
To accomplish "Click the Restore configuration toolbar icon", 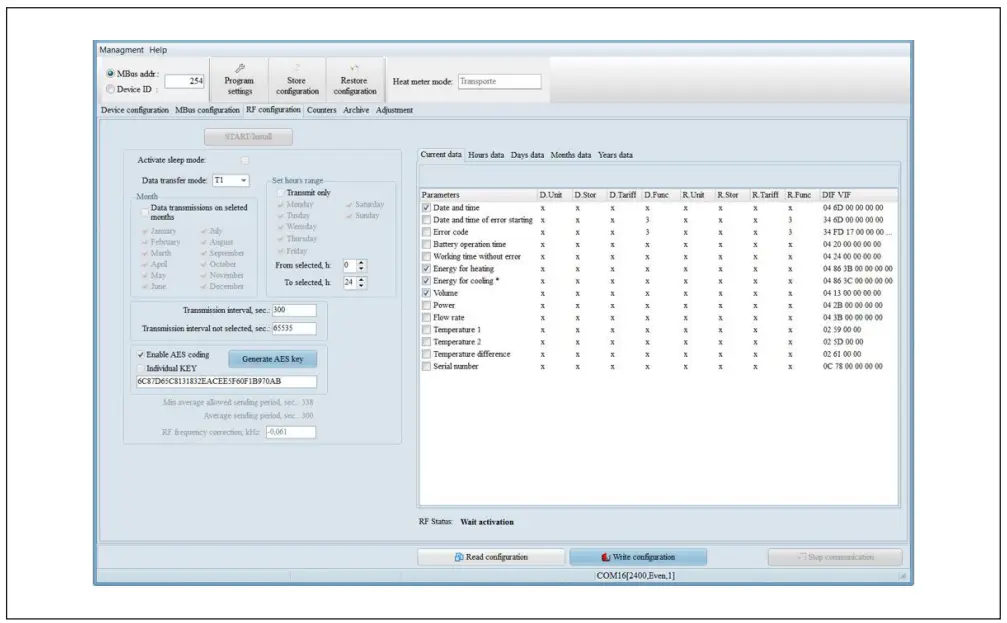I will [x=355, y=69].
